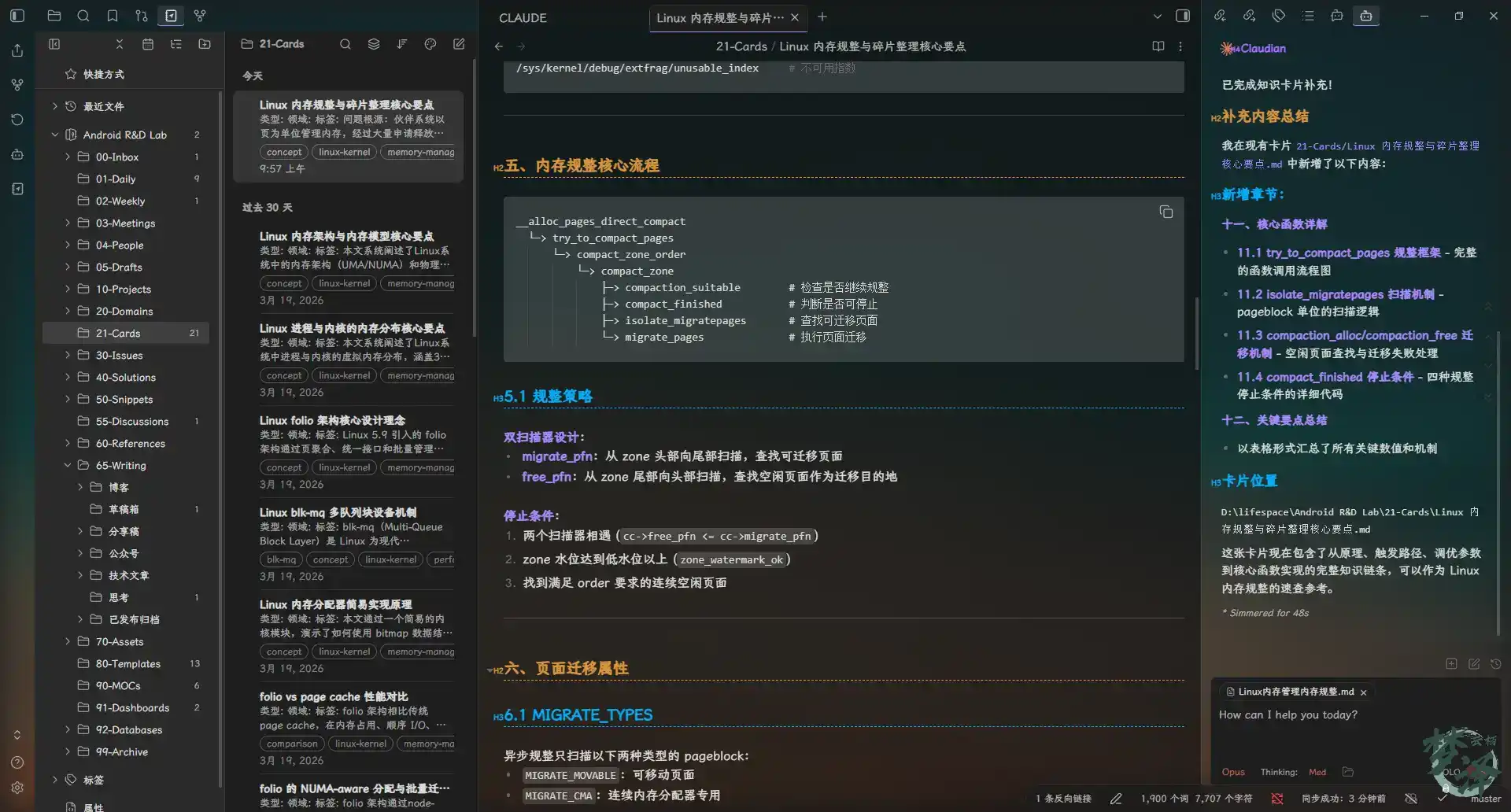Open Claudian conversation history
The height and width of the screenshot is (812, 1511).
coord(1496,664)
